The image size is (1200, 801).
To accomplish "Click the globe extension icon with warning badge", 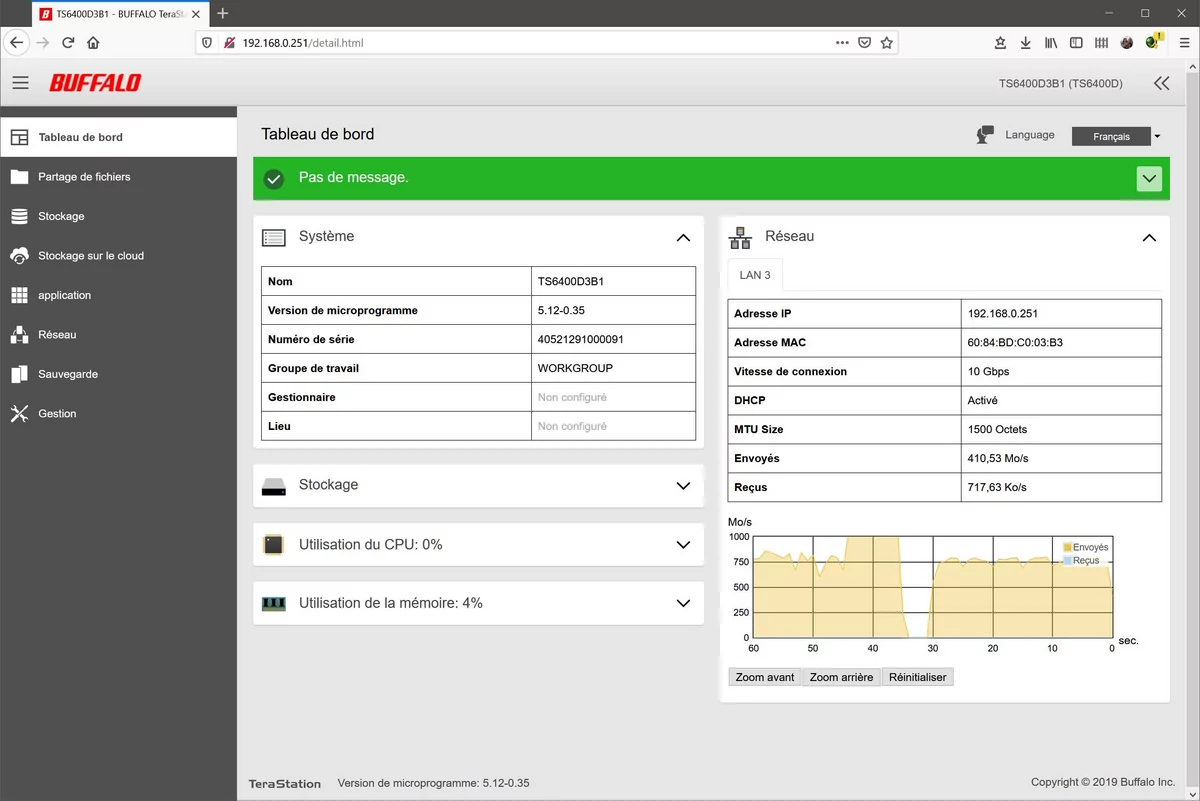I will [x=1154, y=42].
